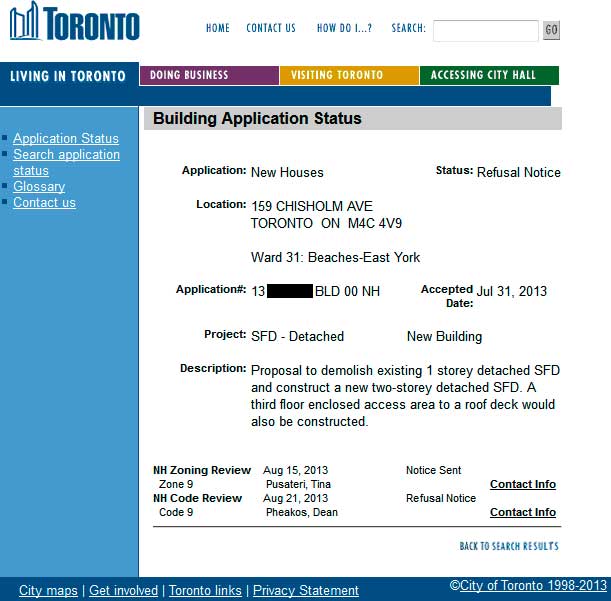
Task: Open the City of Toronto 1998-2013 copyright link
Action: click(x=533, y=585)
